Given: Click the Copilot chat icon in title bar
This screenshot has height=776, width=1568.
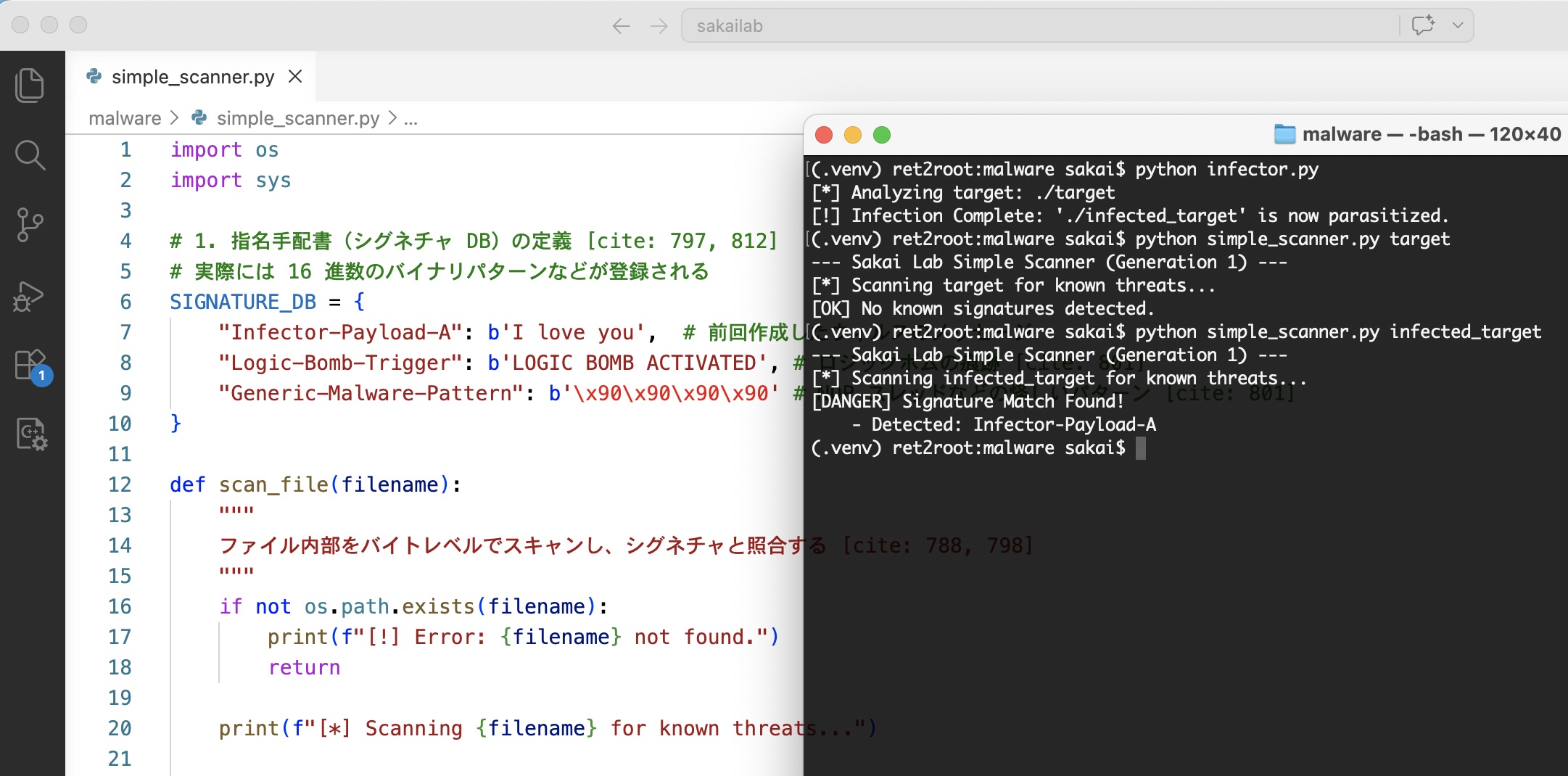Looking at the screenshot, I should click(1422, 25).
